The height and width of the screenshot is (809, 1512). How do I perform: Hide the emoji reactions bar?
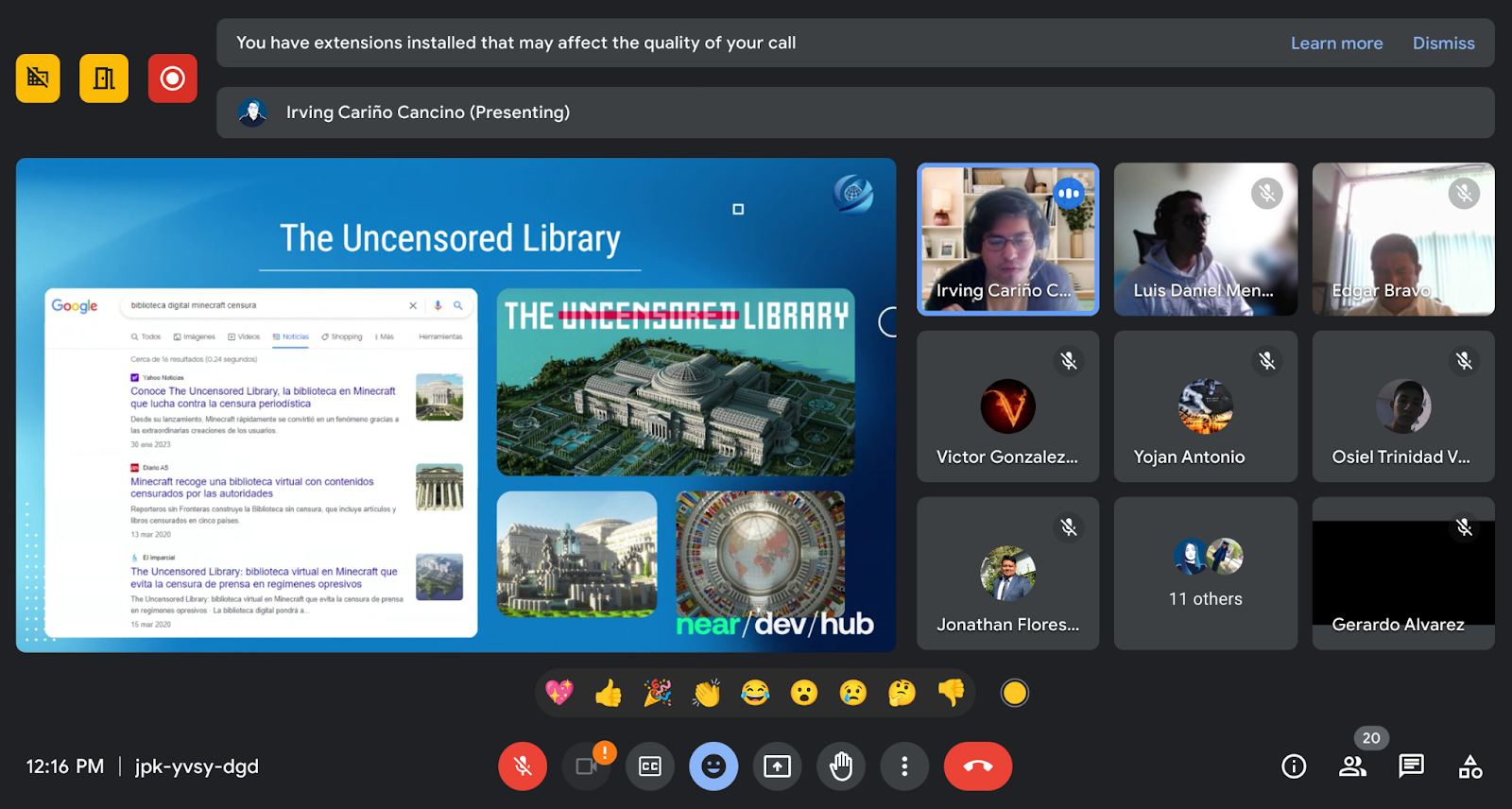tap(713, 766)
